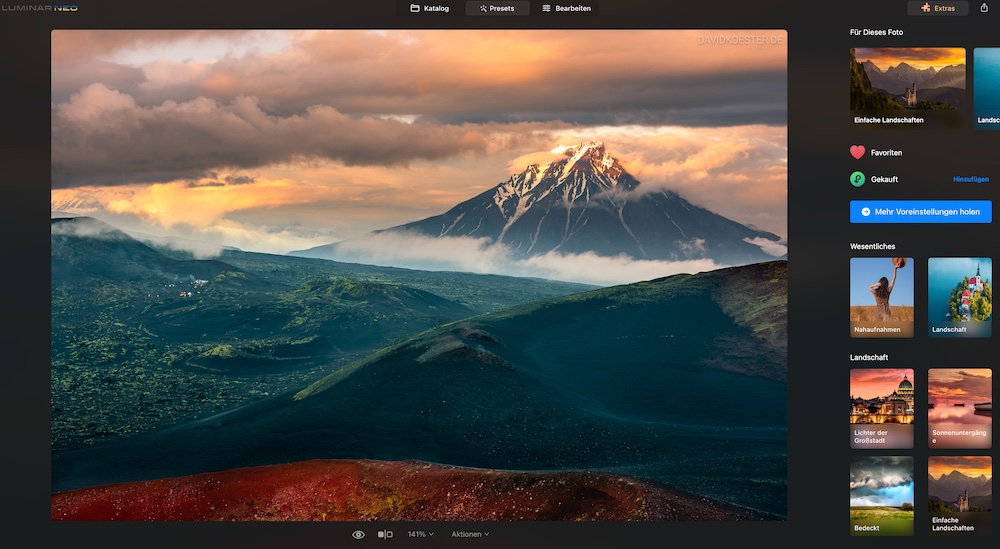Expand the Aktionen dropdown menu
Viewport: 1000px width, 549px height.
point(470,535)
